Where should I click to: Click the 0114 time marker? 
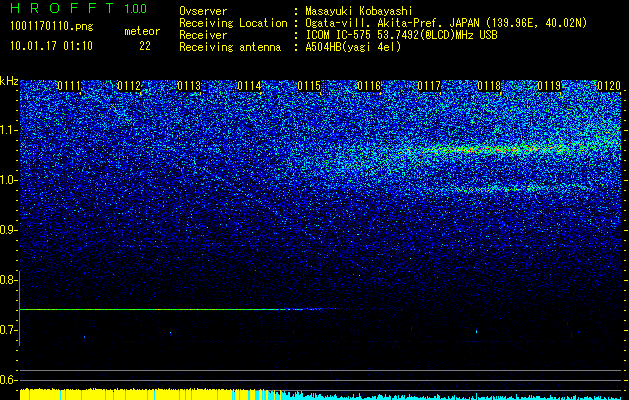pyautogui.click(x=249, y=86)
